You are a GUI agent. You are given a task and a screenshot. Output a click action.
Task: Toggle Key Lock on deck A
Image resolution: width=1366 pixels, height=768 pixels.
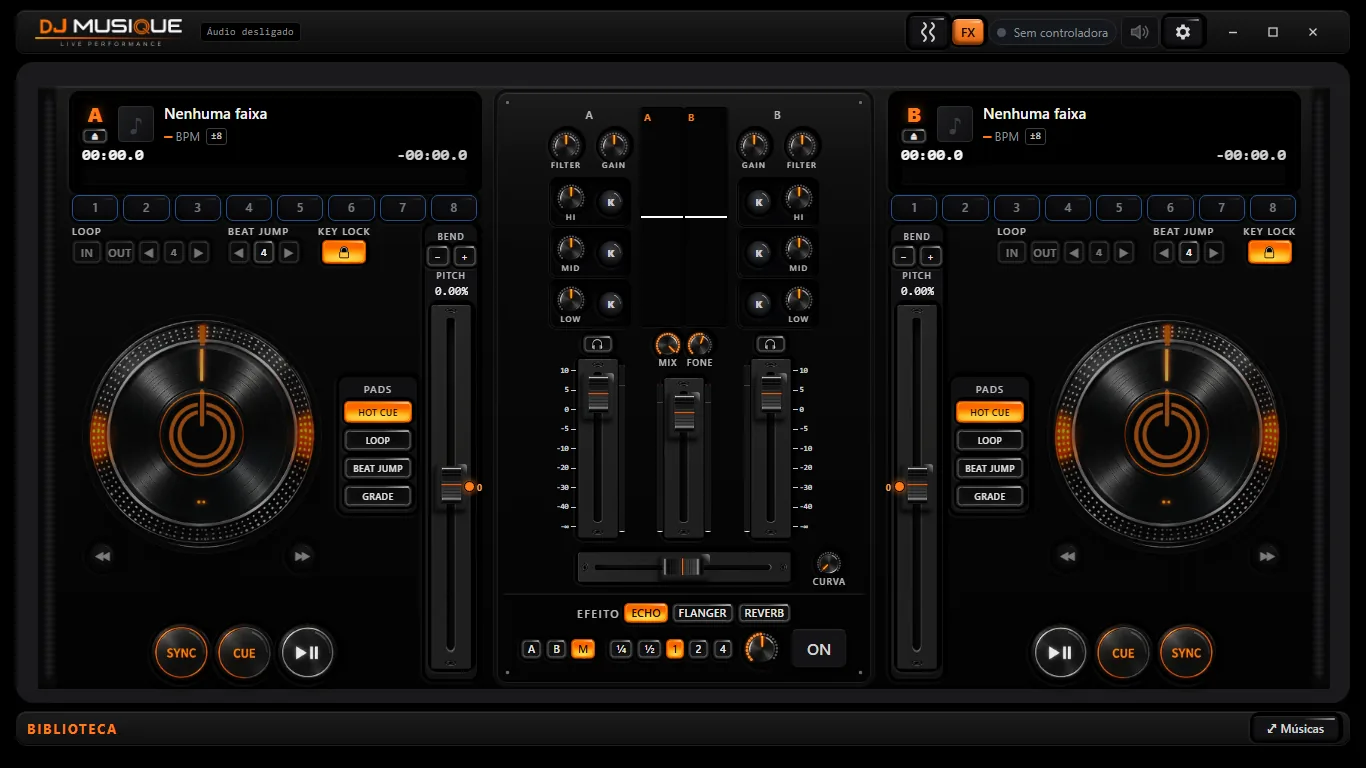point(344,253)
